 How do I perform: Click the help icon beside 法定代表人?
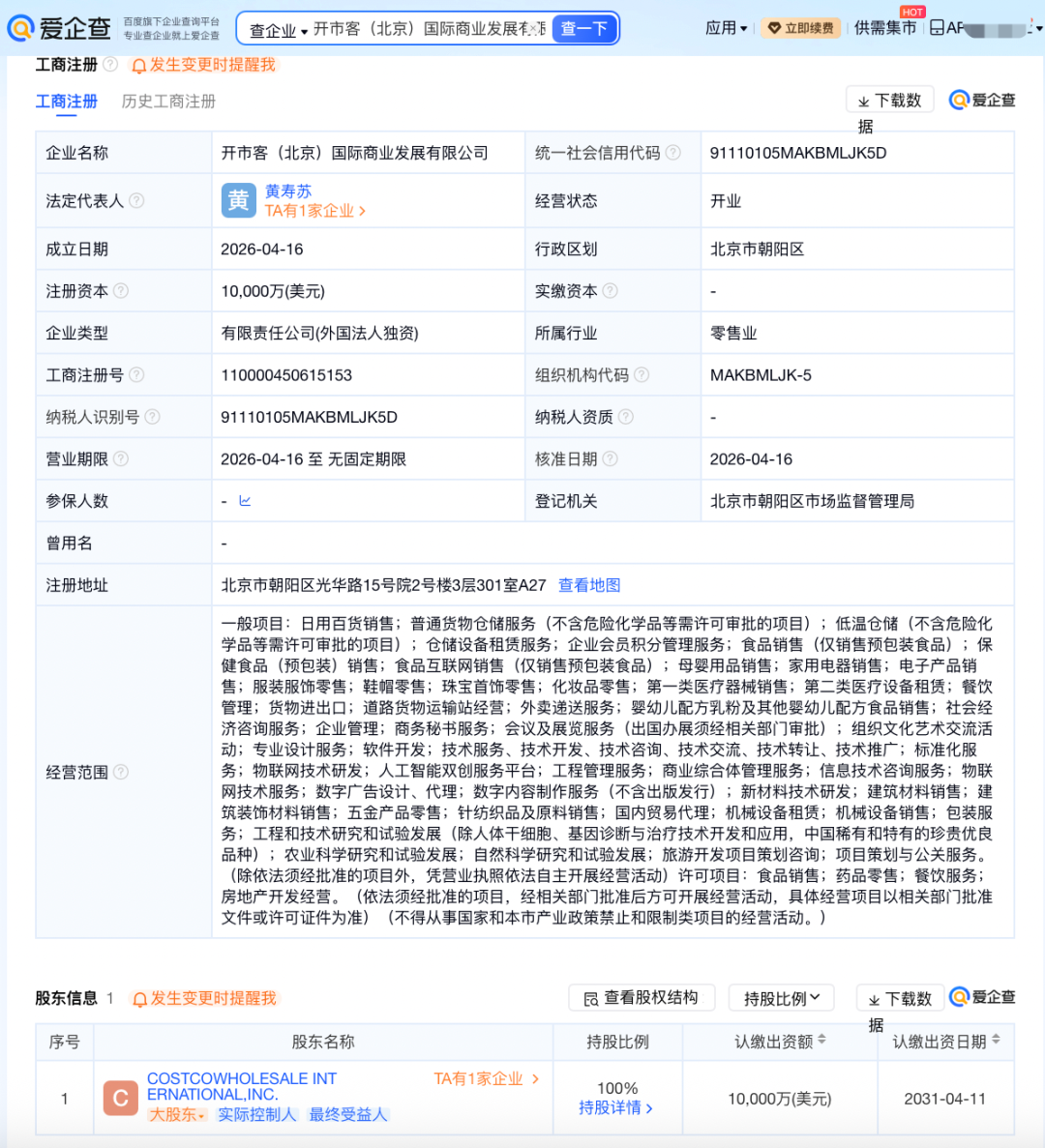[x=136, y=201]
